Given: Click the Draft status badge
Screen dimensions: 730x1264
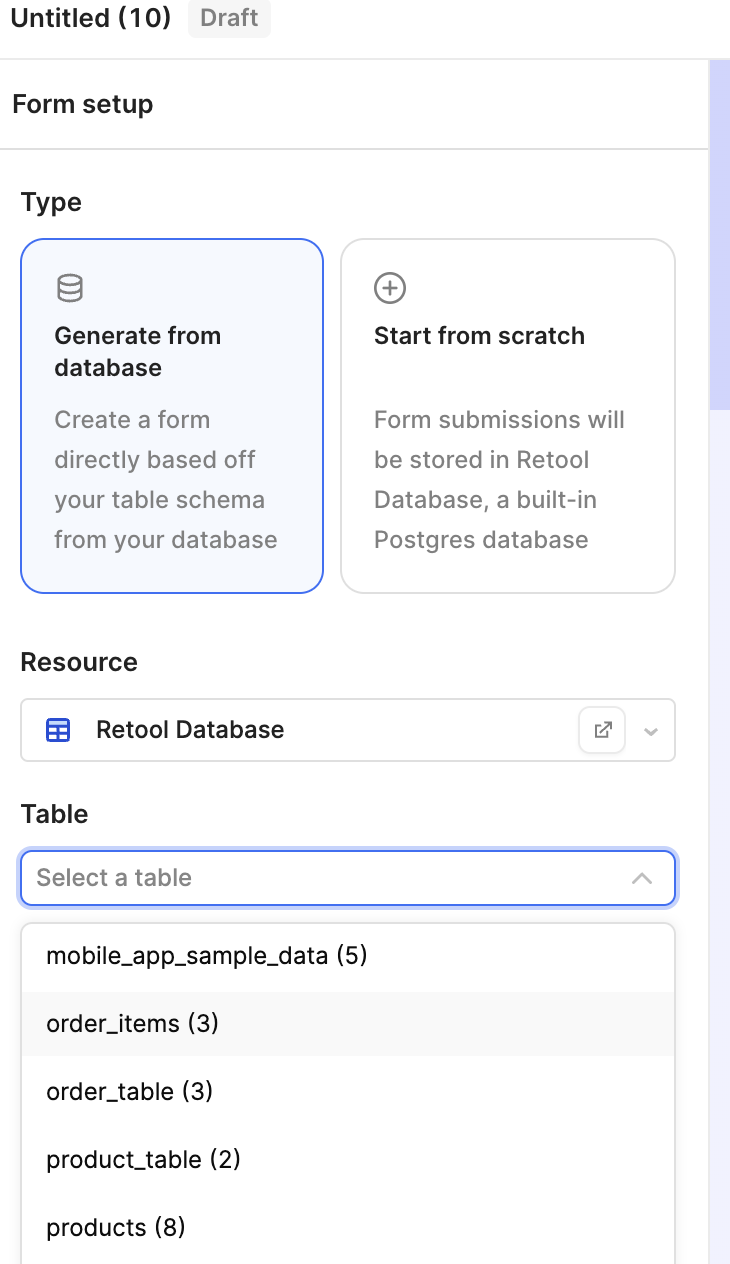Looking at the screenshot, I should pos(229,18).
